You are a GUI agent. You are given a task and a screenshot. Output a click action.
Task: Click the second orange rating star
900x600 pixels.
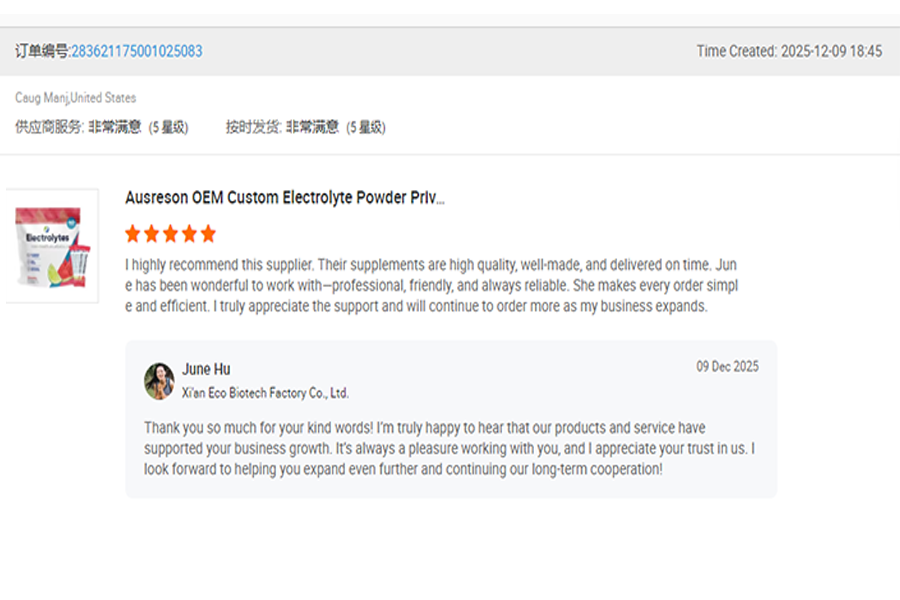click(152, 234)
